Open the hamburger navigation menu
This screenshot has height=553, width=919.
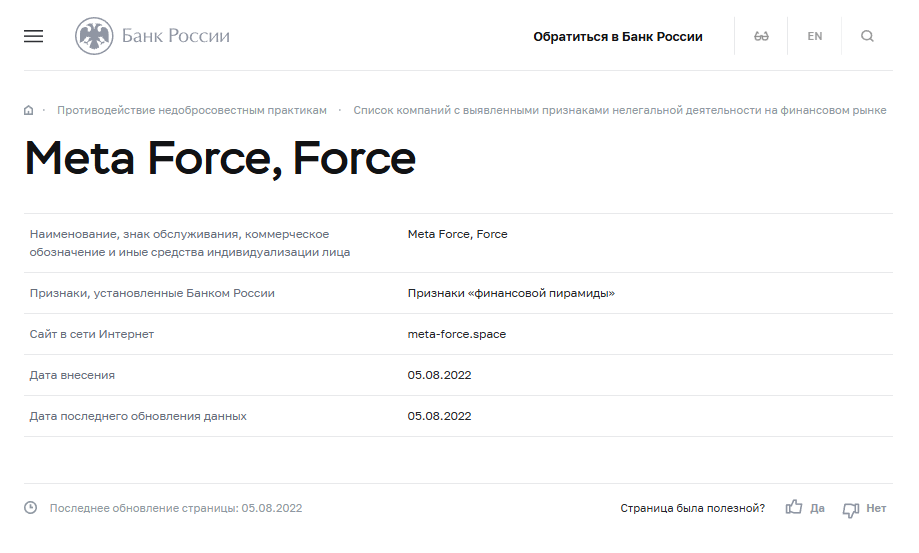pos(33,36)
